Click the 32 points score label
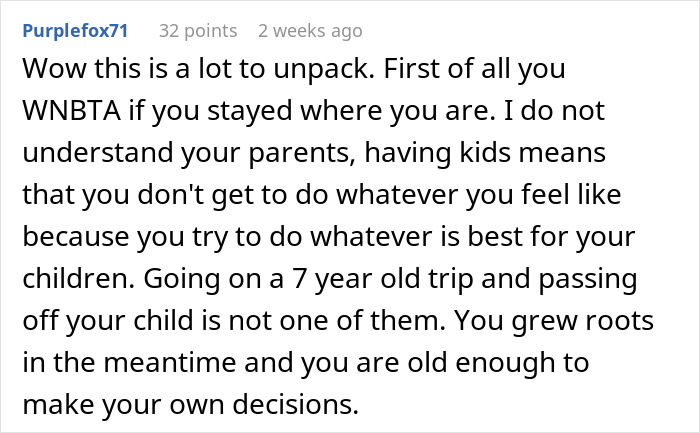The height and width of the screenshot is (433, 700). tap(196, 30)
